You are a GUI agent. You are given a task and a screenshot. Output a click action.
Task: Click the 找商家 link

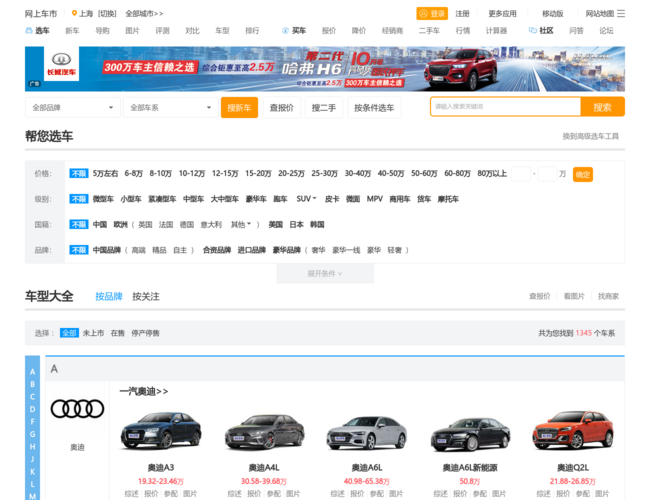(x=609, y=296)
